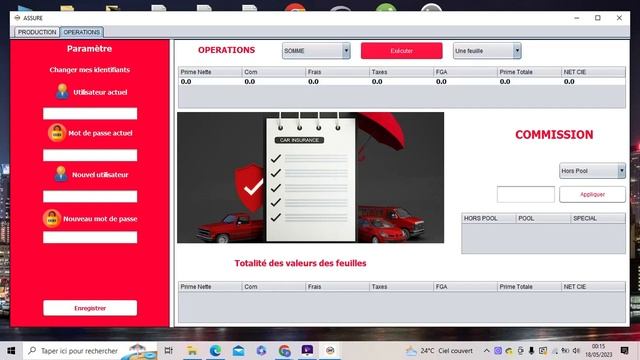Click the SPECIAL column header

[x=598, y=218]
